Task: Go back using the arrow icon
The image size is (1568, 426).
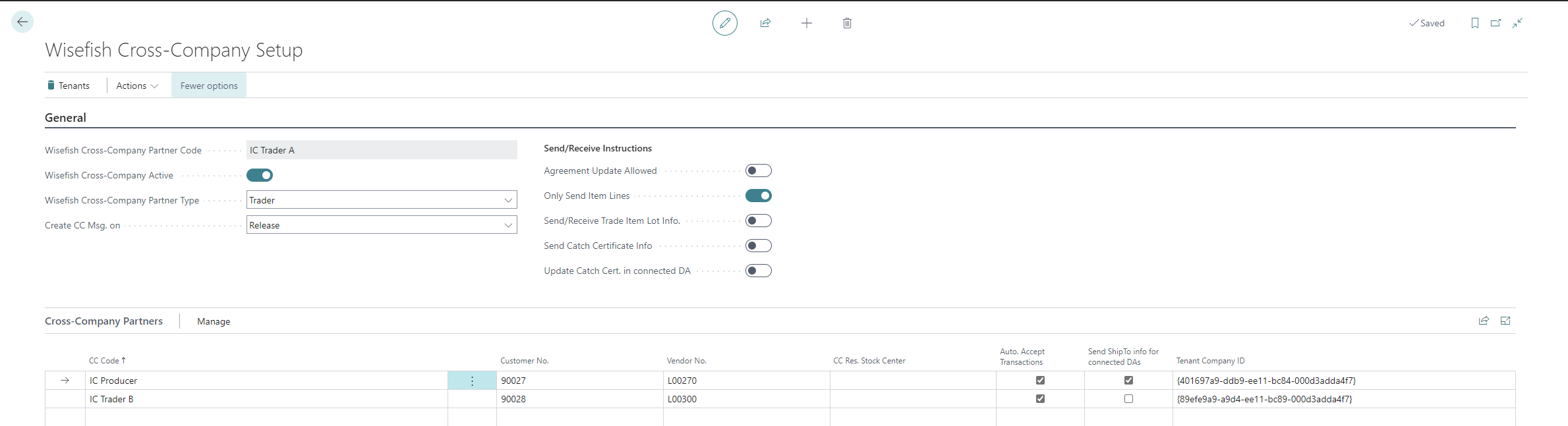Action: (x=22, y=22)
